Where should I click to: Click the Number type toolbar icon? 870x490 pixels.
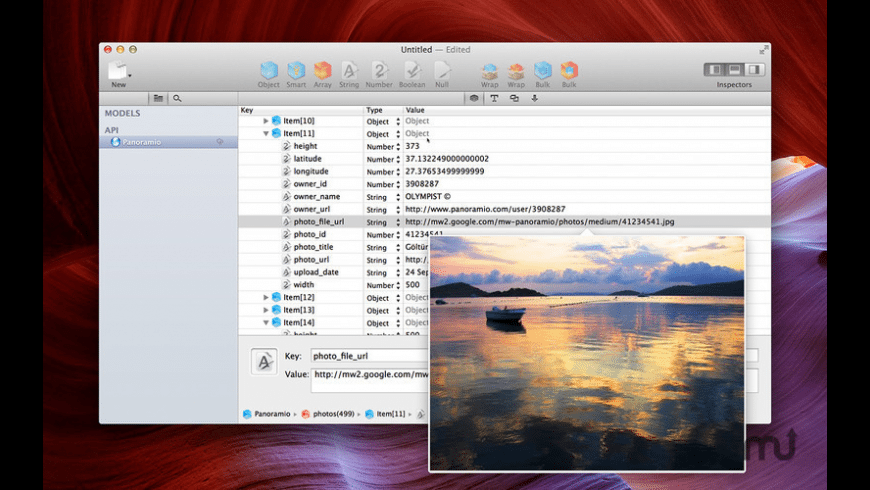[379, 71]
